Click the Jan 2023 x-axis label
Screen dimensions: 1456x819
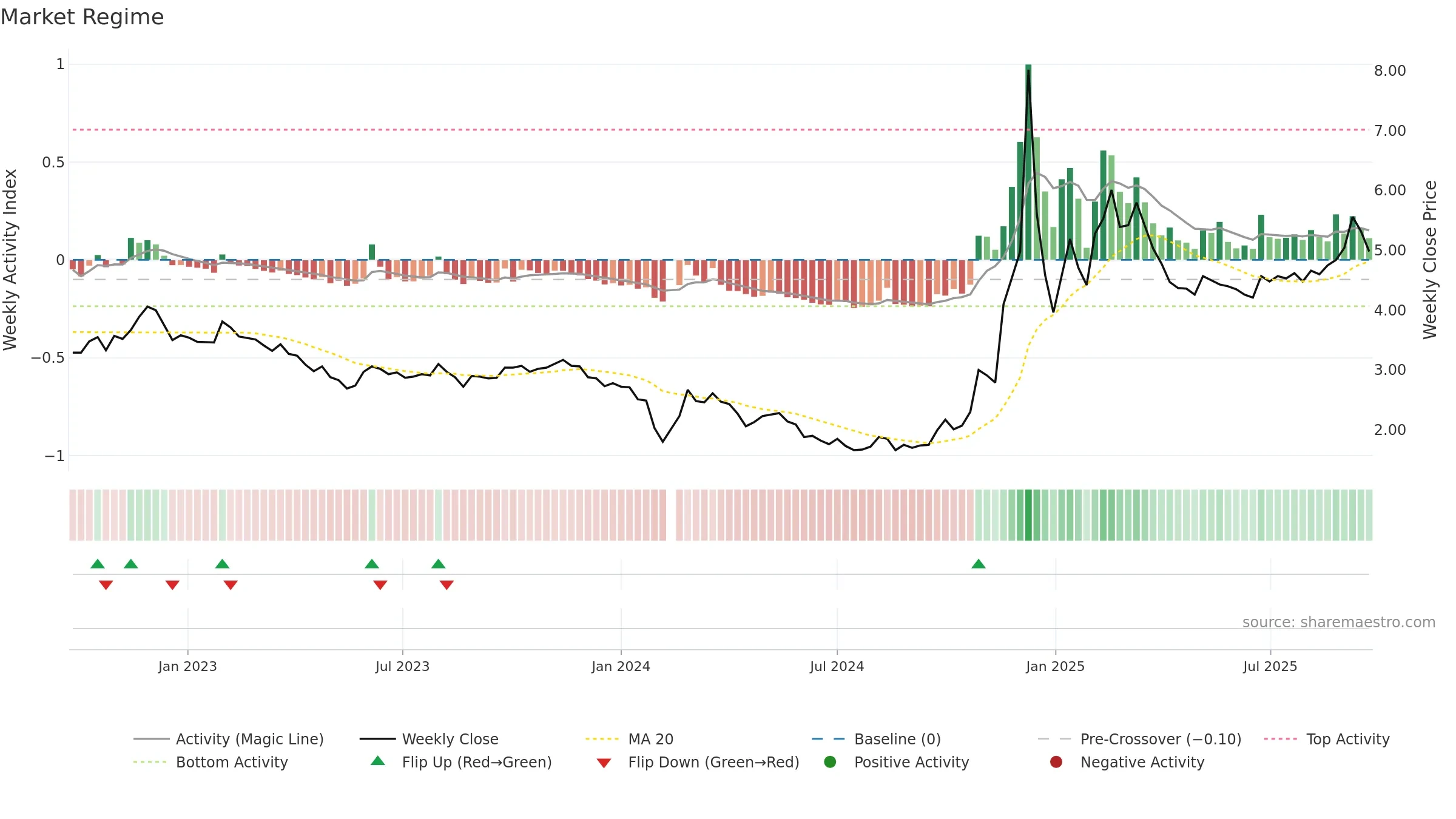point(187,666)
